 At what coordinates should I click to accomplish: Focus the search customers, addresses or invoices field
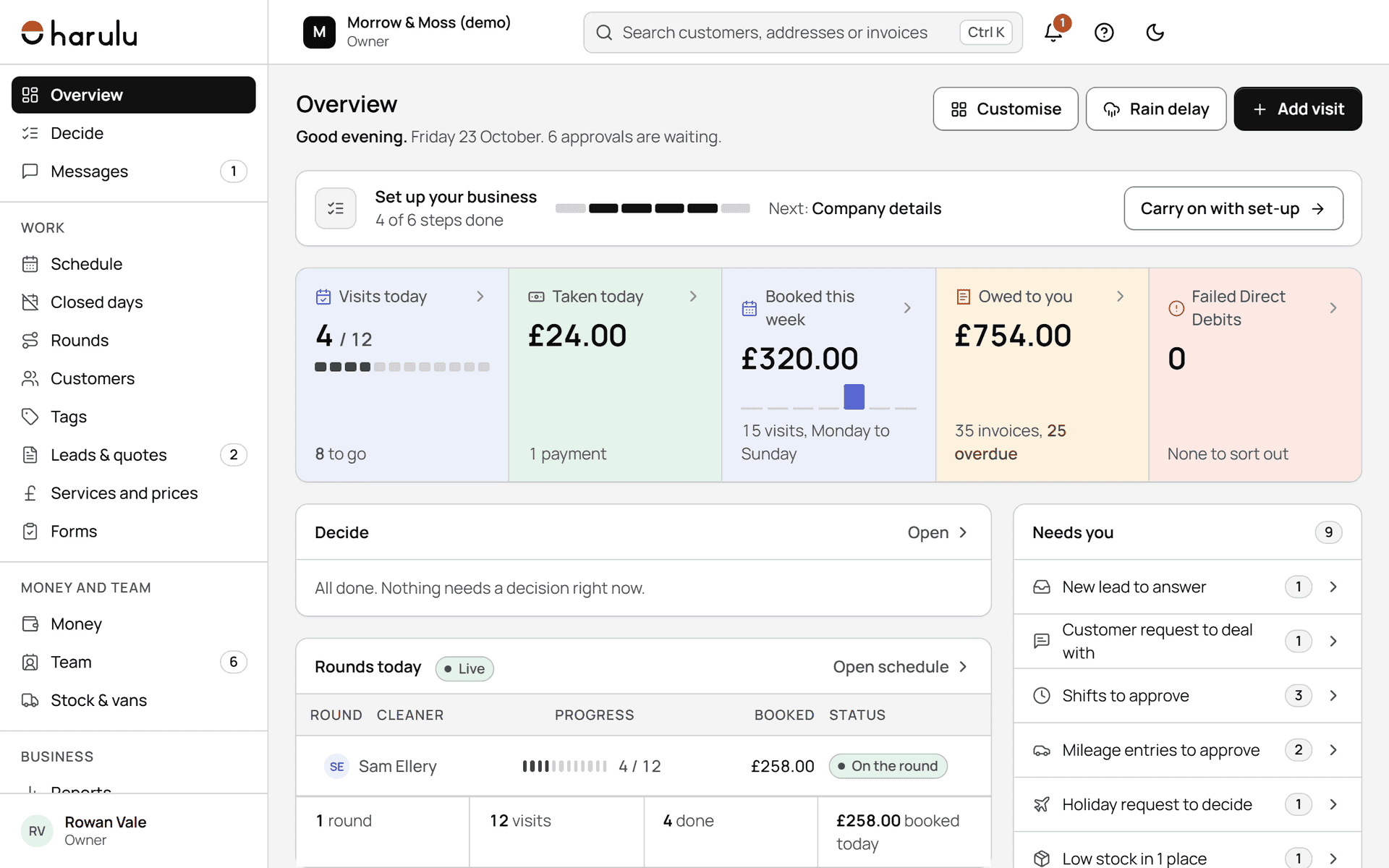click(x=803, y=33)
